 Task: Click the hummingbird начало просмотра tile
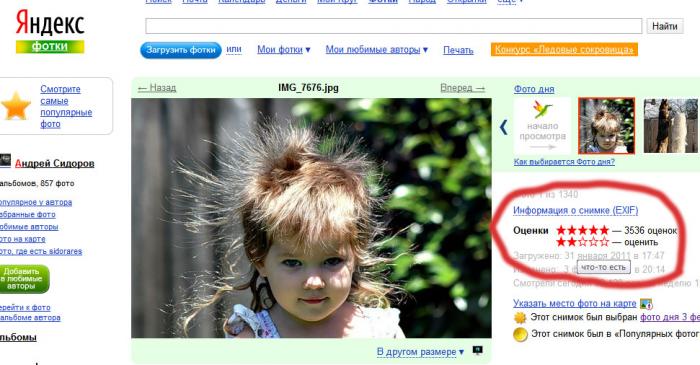pyautogui.click(x=542, y=125)
